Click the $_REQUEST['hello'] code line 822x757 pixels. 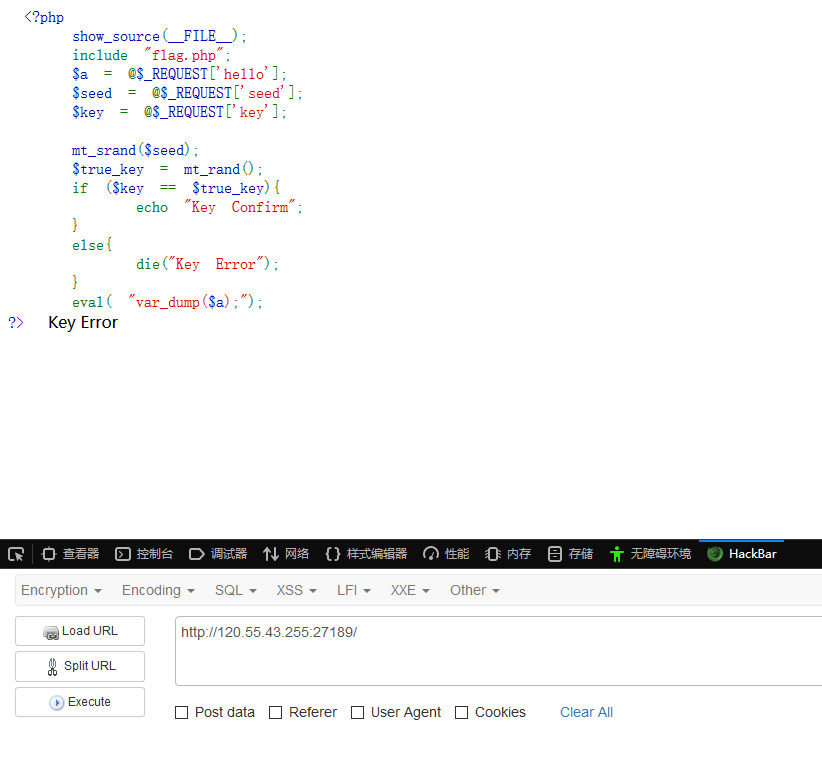(x=179, y=74)
